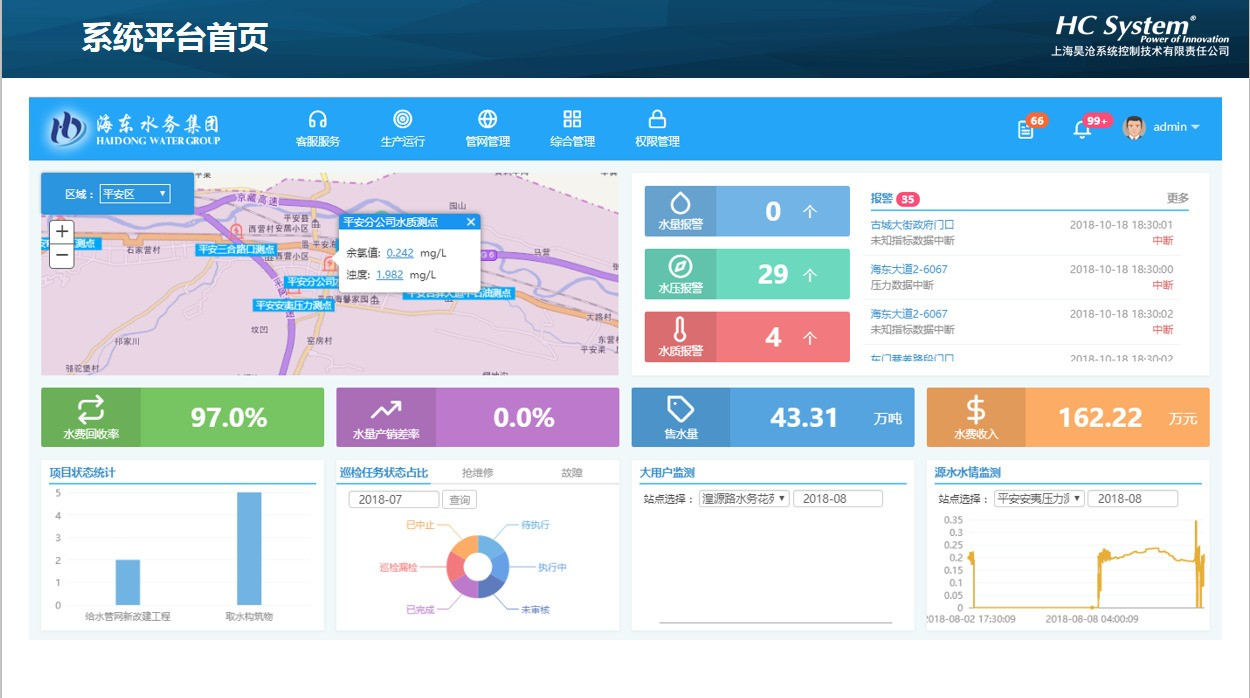Open the 余氯值 0.242 link
This screenshot has width=1250, height=698.
pyautogui.click(x=400, y=253)
